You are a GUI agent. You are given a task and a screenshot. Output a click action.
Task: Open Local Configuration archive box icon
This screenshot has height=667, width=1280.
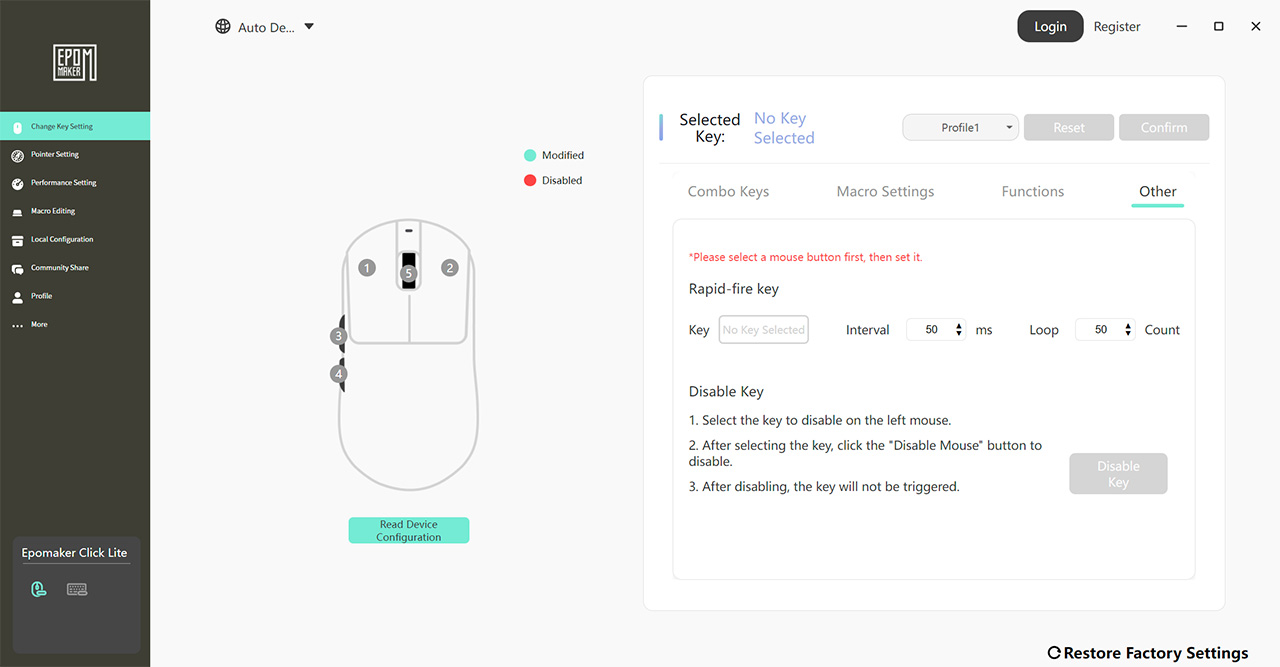[17, 240]
